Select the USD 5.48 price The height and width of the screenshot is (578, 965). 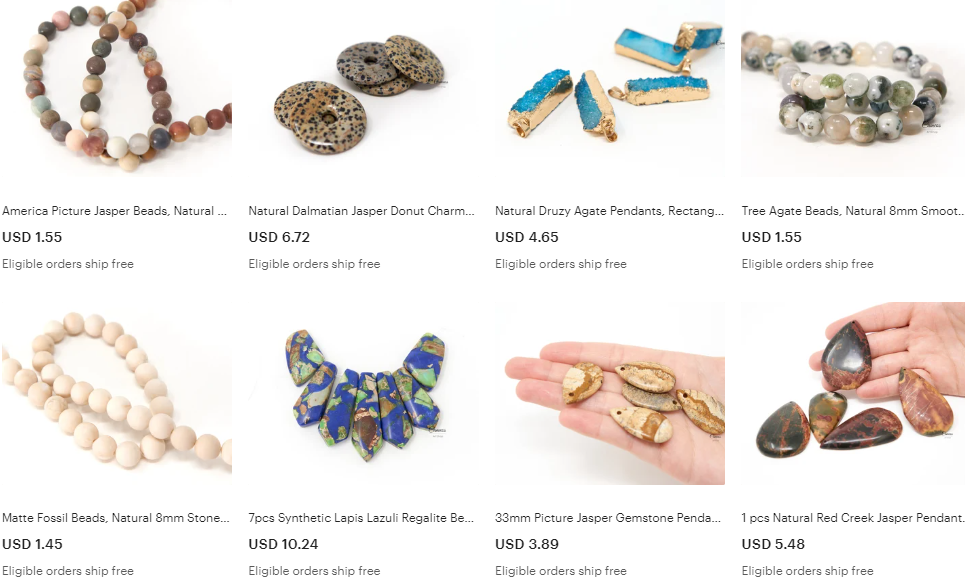[x=773, y=544]
